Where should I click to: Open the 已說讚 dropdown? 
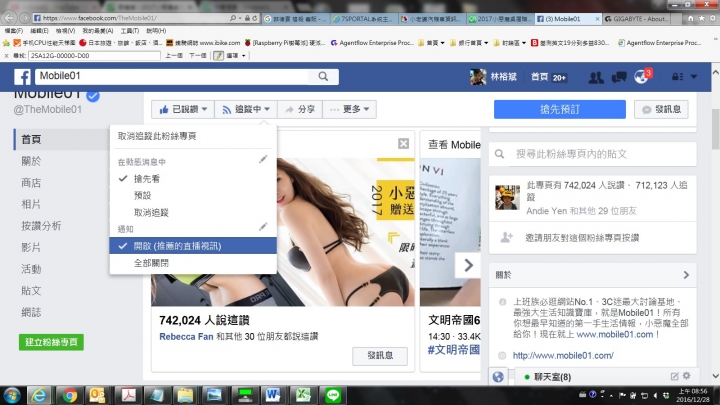(183, 109)
